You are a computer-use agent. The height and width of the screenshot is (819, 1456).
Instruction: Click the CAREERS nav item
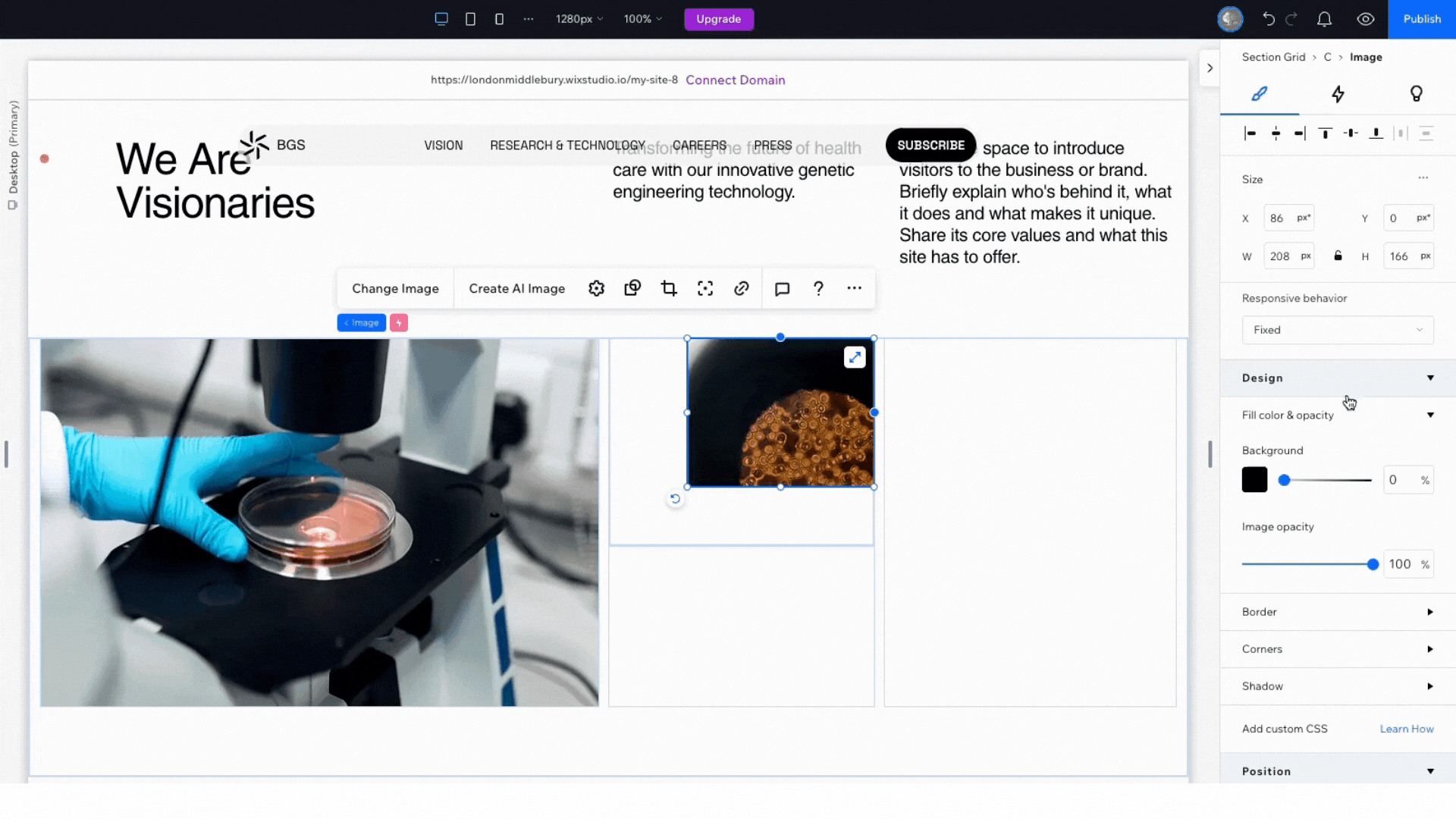point(699,146)
